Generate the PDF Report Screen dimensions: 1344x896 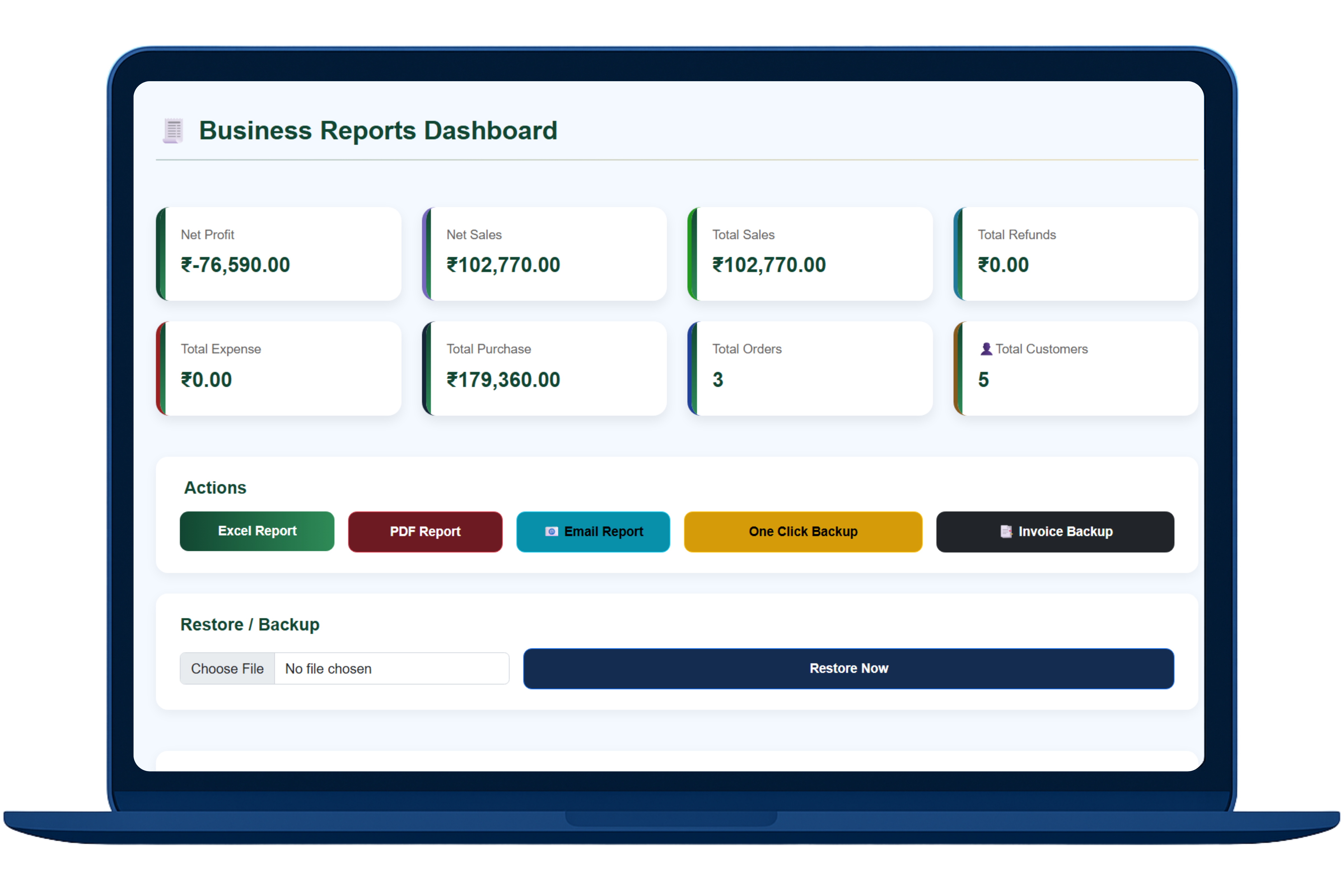click(425, 531)
